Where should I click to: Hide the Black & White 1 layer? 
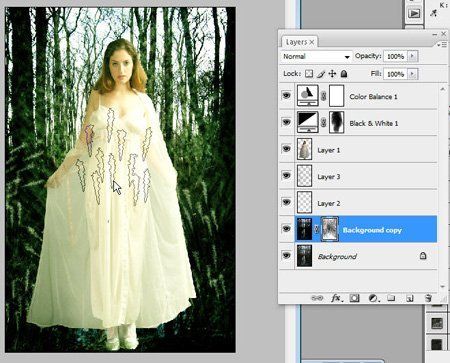(286, 123)
